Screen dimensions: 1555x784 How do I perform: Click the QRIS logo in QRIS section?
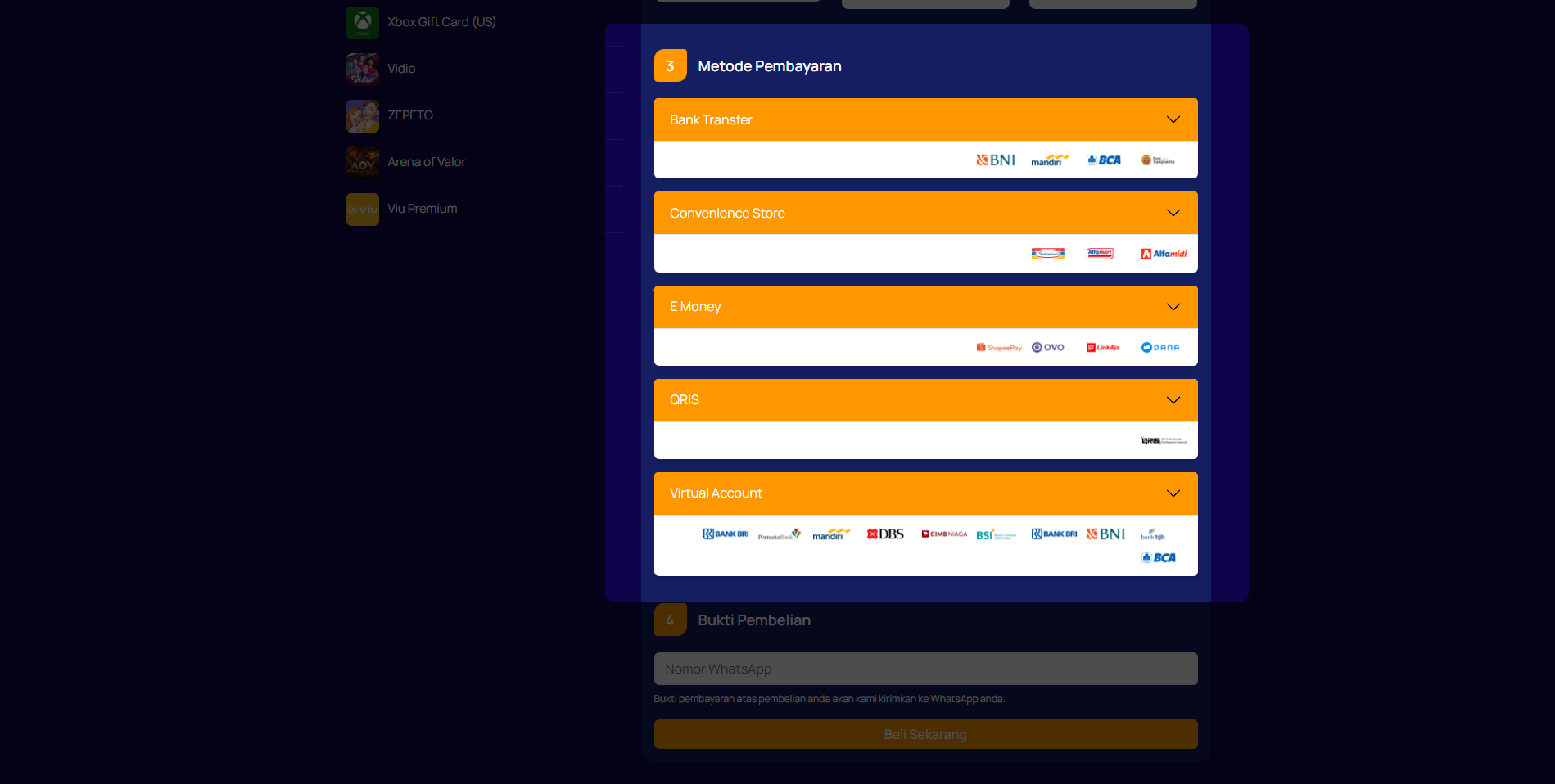click(1164, 441)
